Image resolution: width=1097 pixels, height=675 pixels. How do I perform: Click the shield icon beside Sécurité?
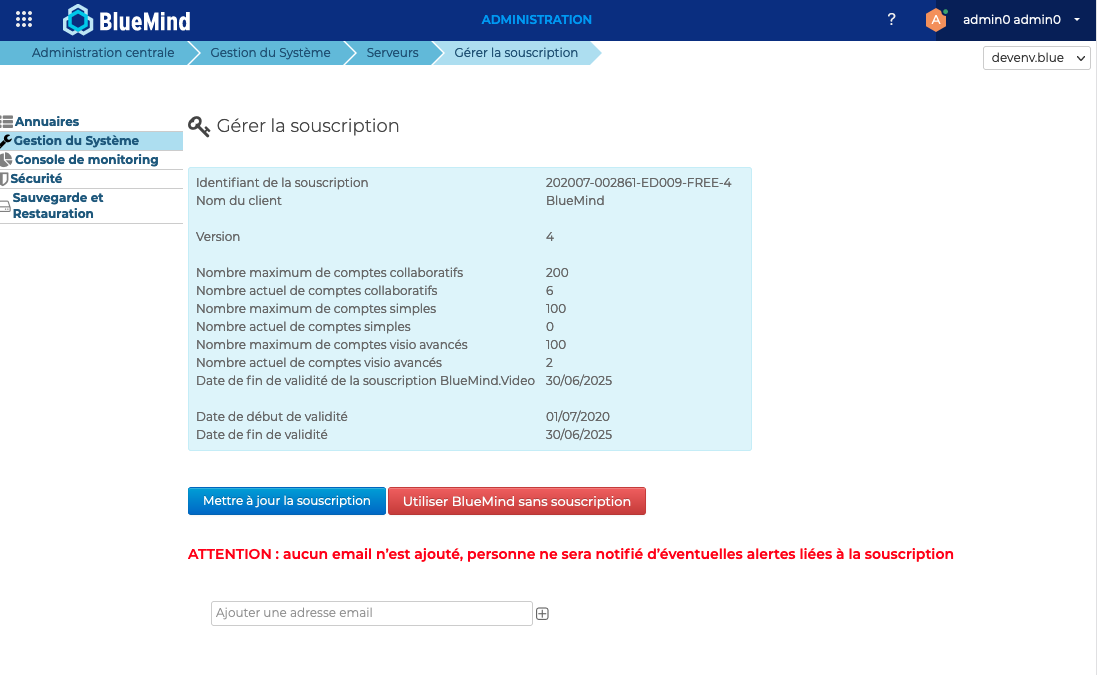[4, 179]
